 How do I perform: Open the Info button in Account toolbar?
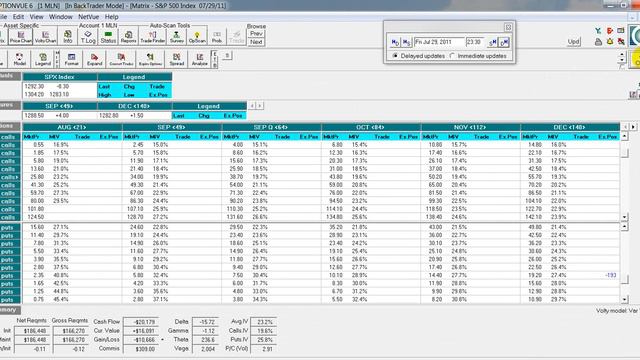tap(68, 37)
